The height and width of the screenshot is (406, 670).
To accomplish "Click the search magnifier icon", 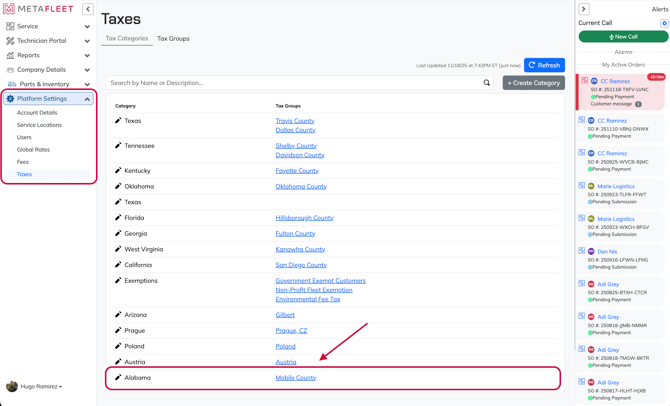I will click(x=487, y=83).
